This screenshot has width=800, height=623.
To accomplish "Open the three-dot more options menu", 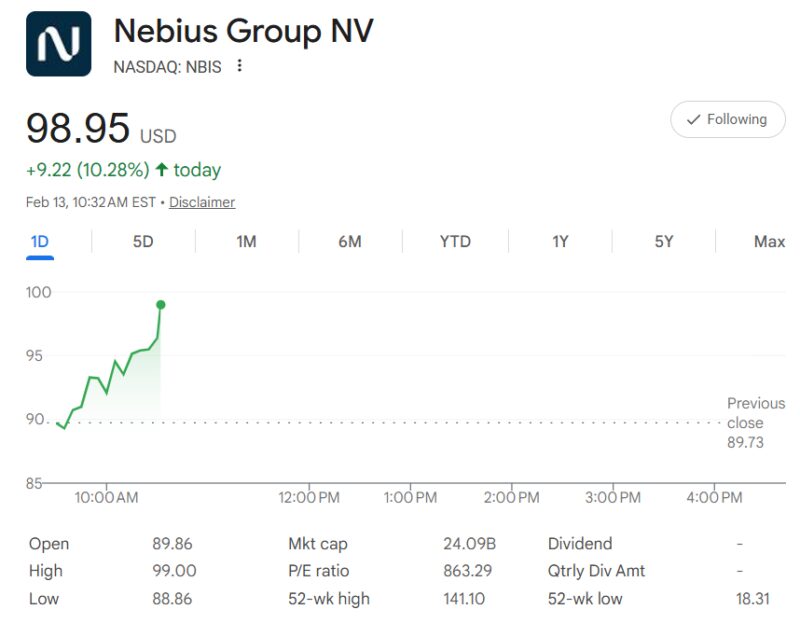I will tap(239, 67).
